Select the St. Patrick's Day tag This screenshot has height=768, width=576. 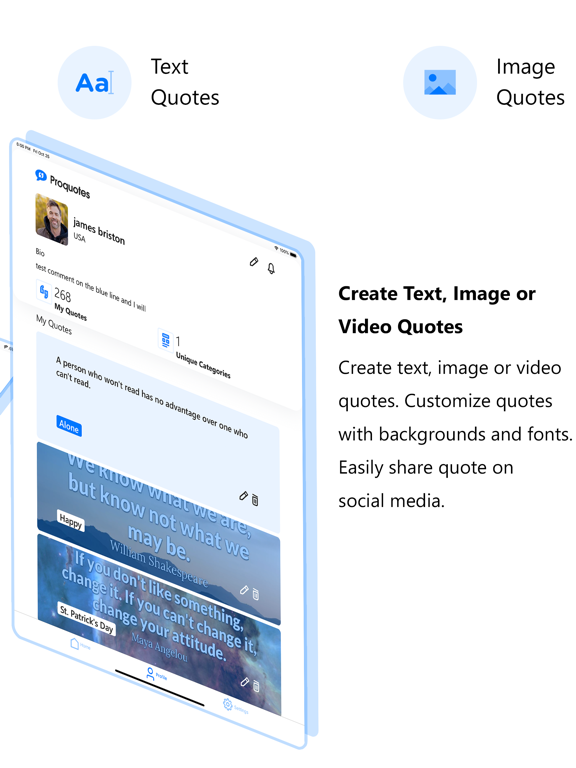pos(87,619)
